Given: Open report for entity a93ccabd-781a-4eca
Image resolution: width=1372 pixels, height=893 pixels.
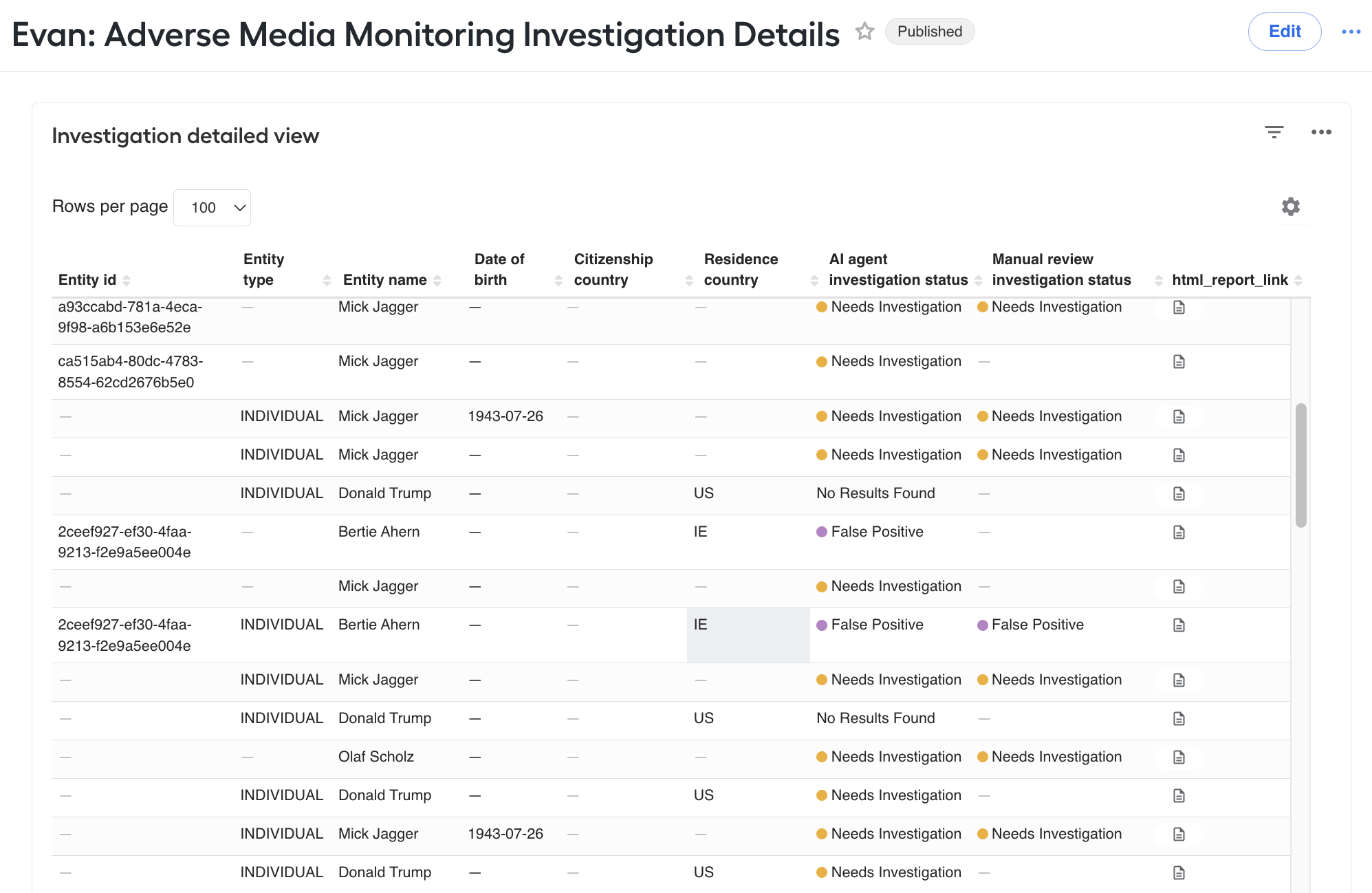Looking at the screenshot, I should pos(1179,308).
